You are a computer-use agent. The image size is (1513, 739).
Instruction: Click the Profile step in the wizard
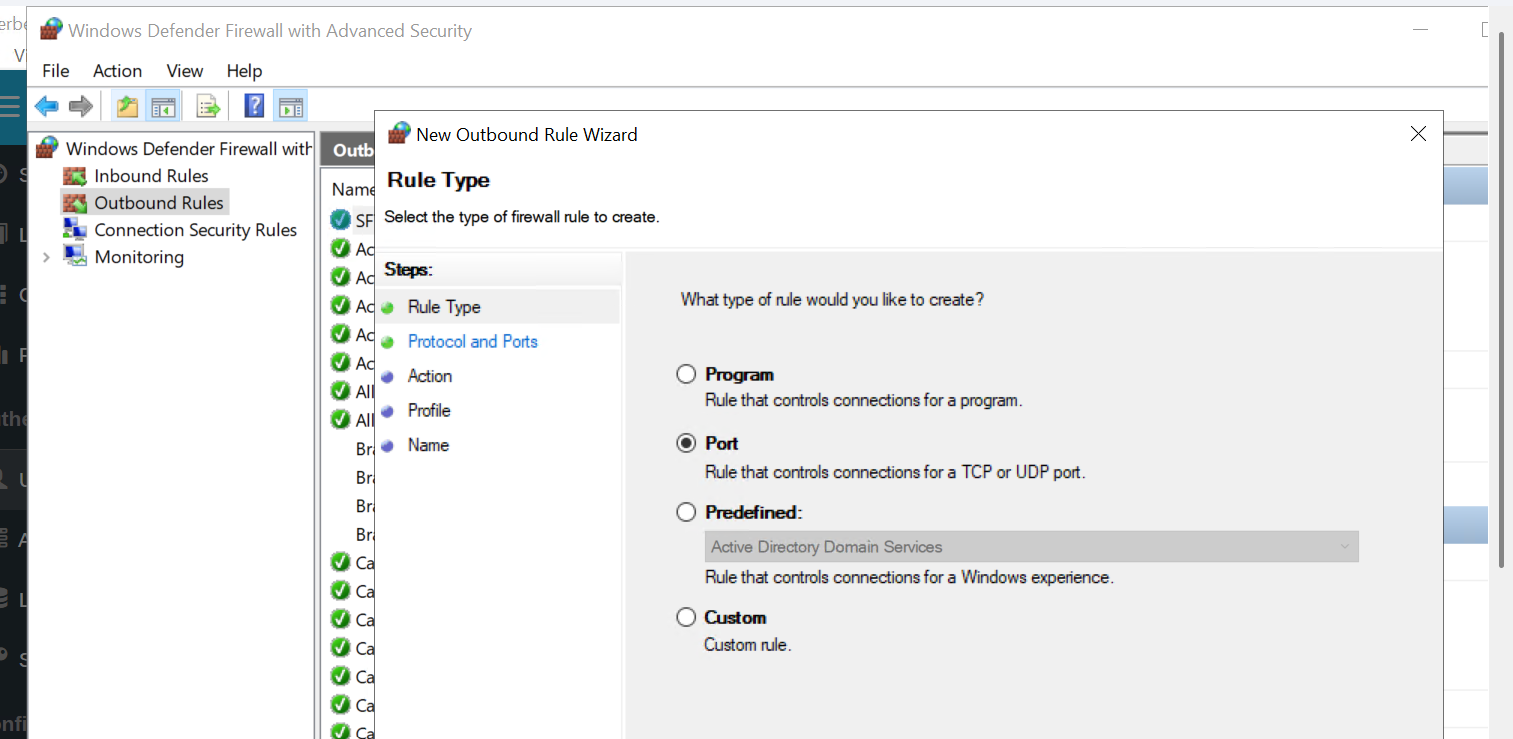coord(429,410)
